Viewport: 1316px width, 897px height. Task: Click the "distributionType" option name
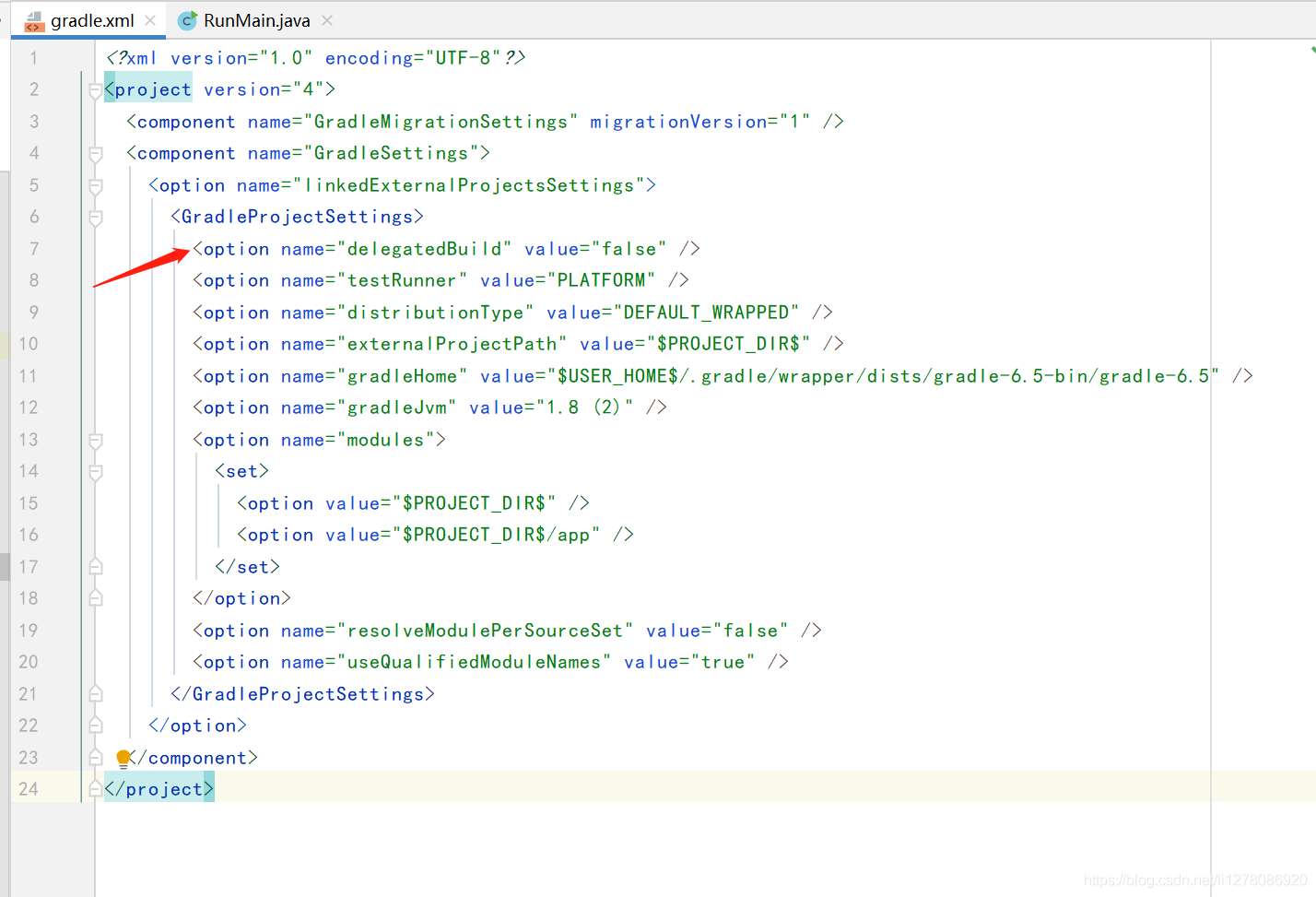[x=435, y=313]
